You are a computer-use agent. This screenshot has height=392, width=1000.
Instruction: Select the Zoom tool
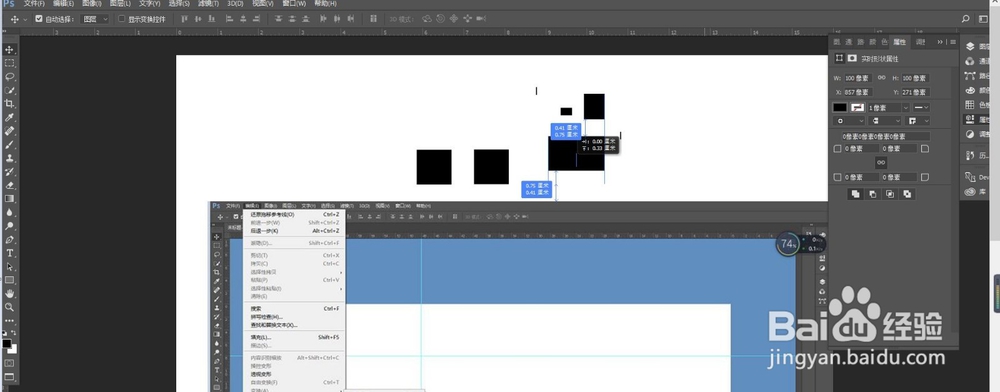pyautogui.click(x=10, y=307)
